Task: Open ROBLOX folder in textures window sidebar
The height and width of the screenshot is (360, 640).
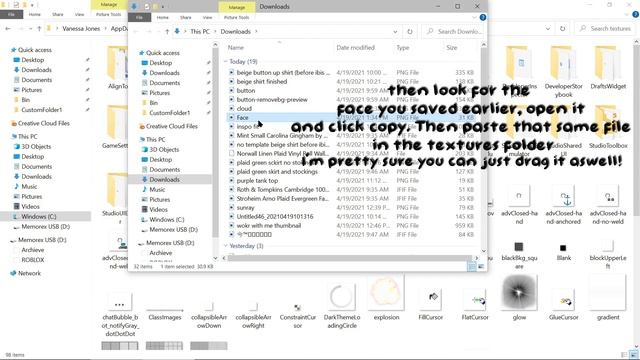Action: point(33,260)
